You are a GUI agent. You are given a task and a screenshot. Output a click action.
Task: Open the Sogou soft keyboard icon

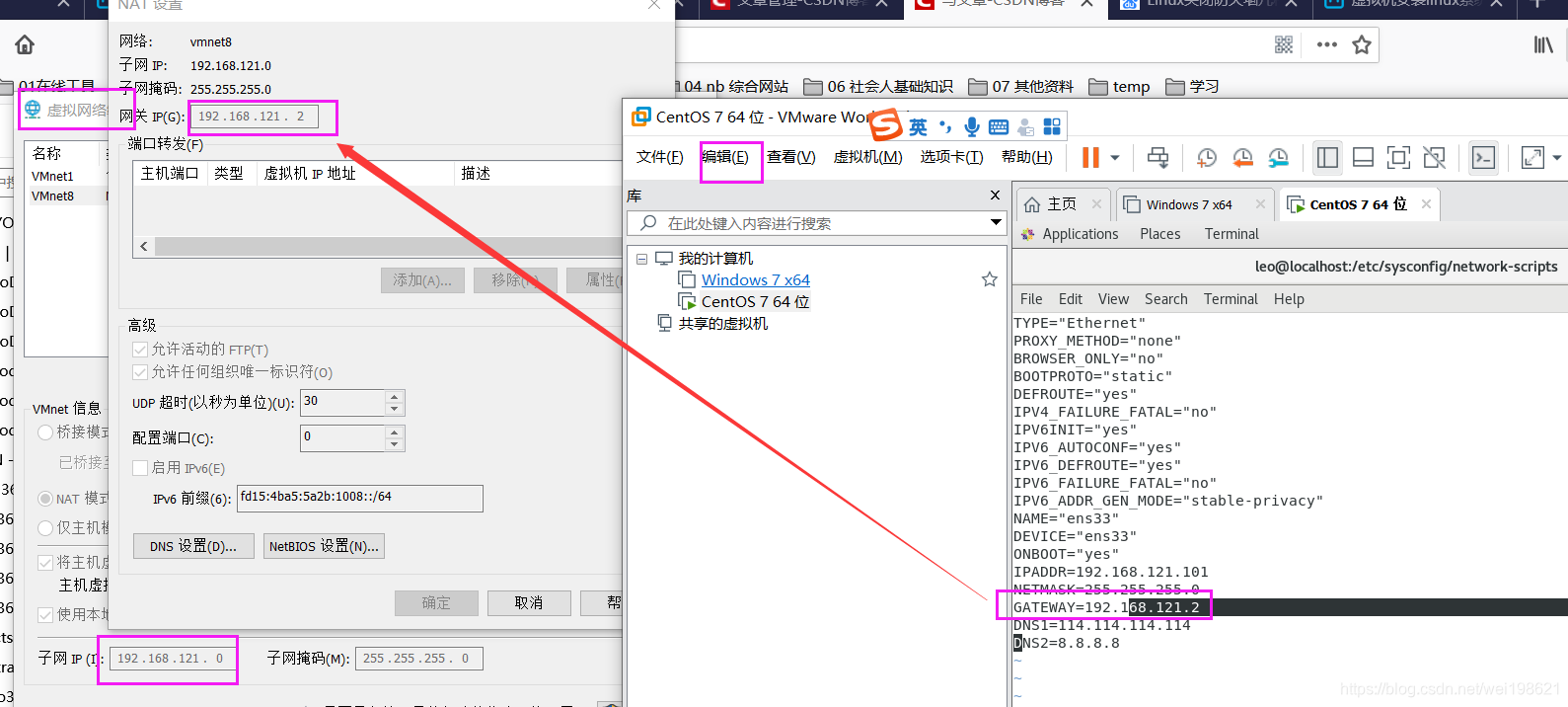coord(999,127)
